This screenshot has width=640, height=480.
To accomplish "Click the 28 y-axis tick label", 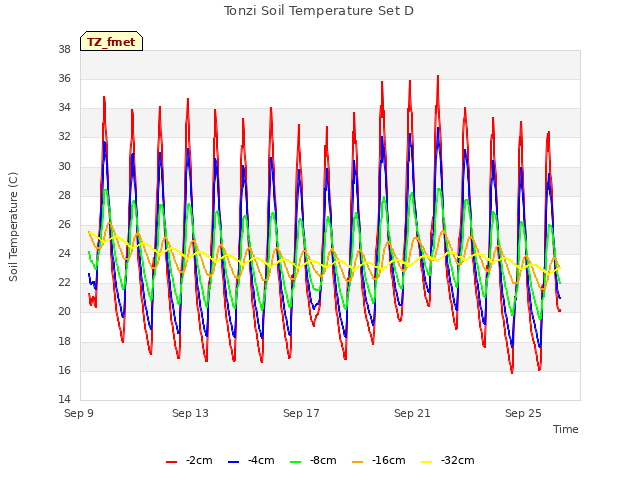I will coord(64,196).
